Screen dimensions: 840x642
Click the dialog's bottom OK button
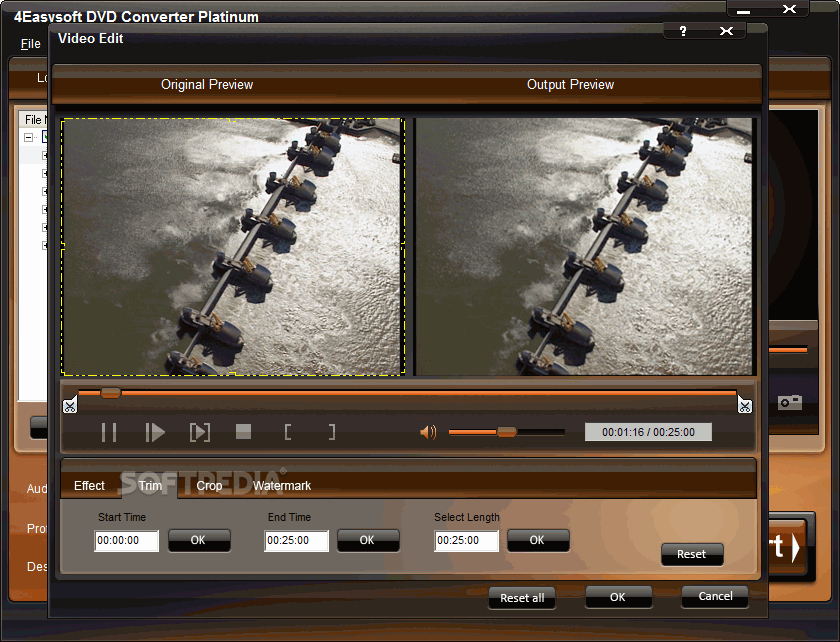(x=619, y=597)
